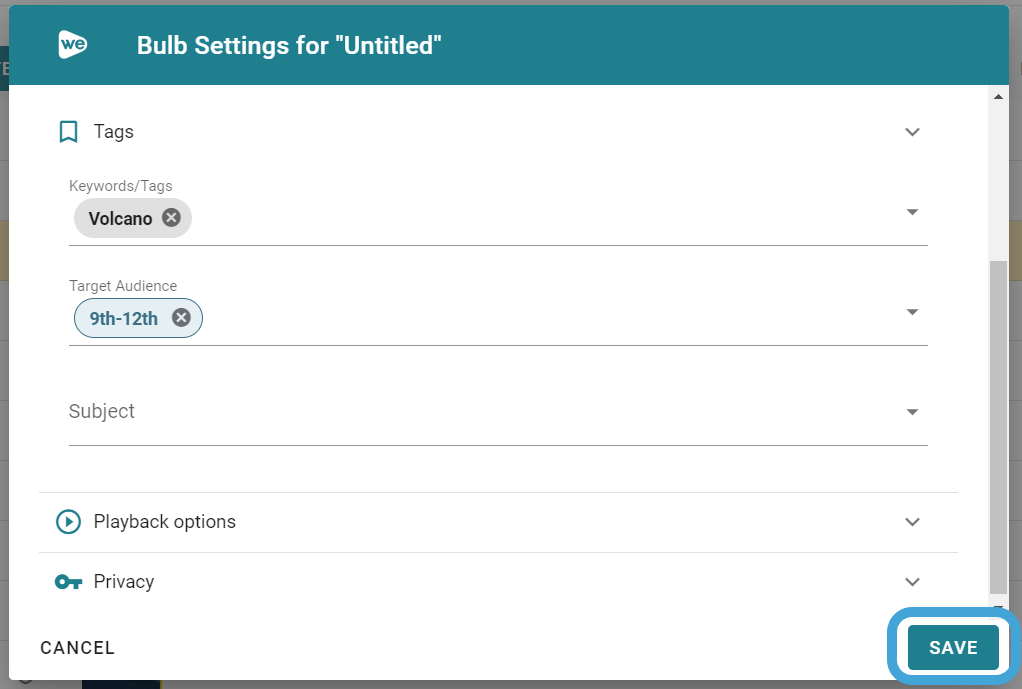Click the Playback options play icon
This screenshot has height=689, width=1022.
coord(68,521)
